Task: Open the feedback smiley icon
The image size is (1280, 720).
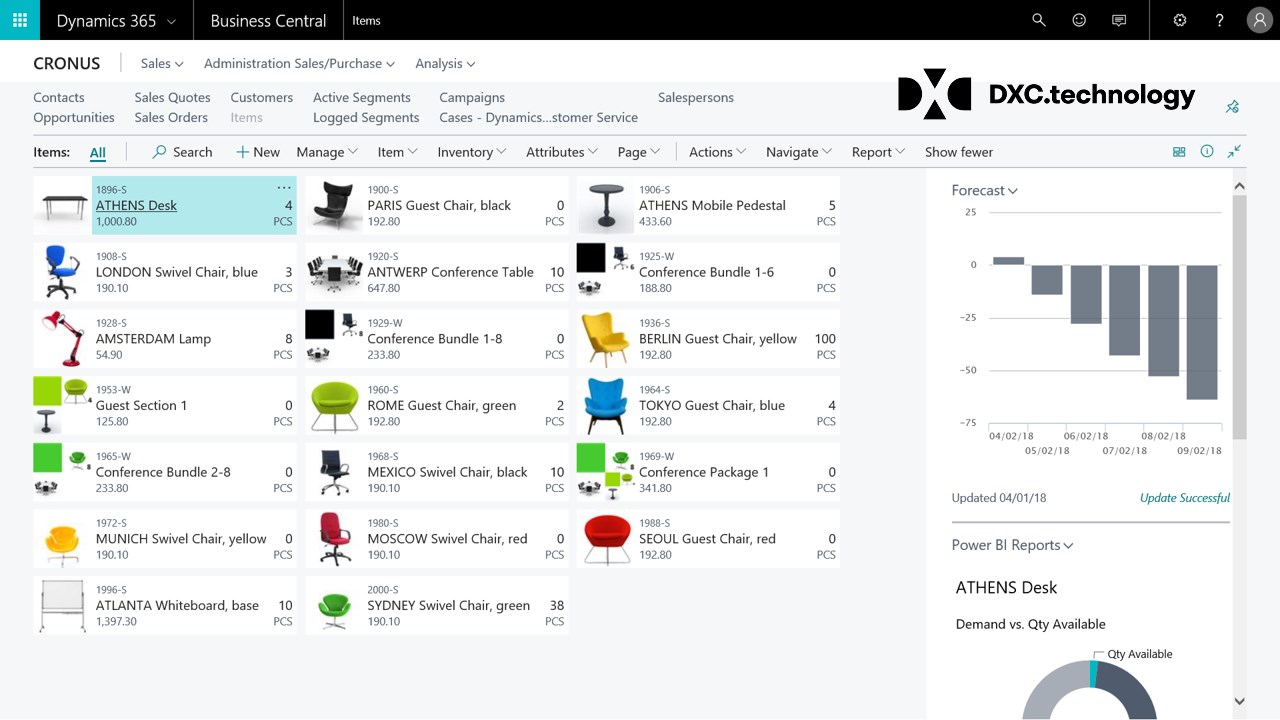Action: (x=1079, y=20)
